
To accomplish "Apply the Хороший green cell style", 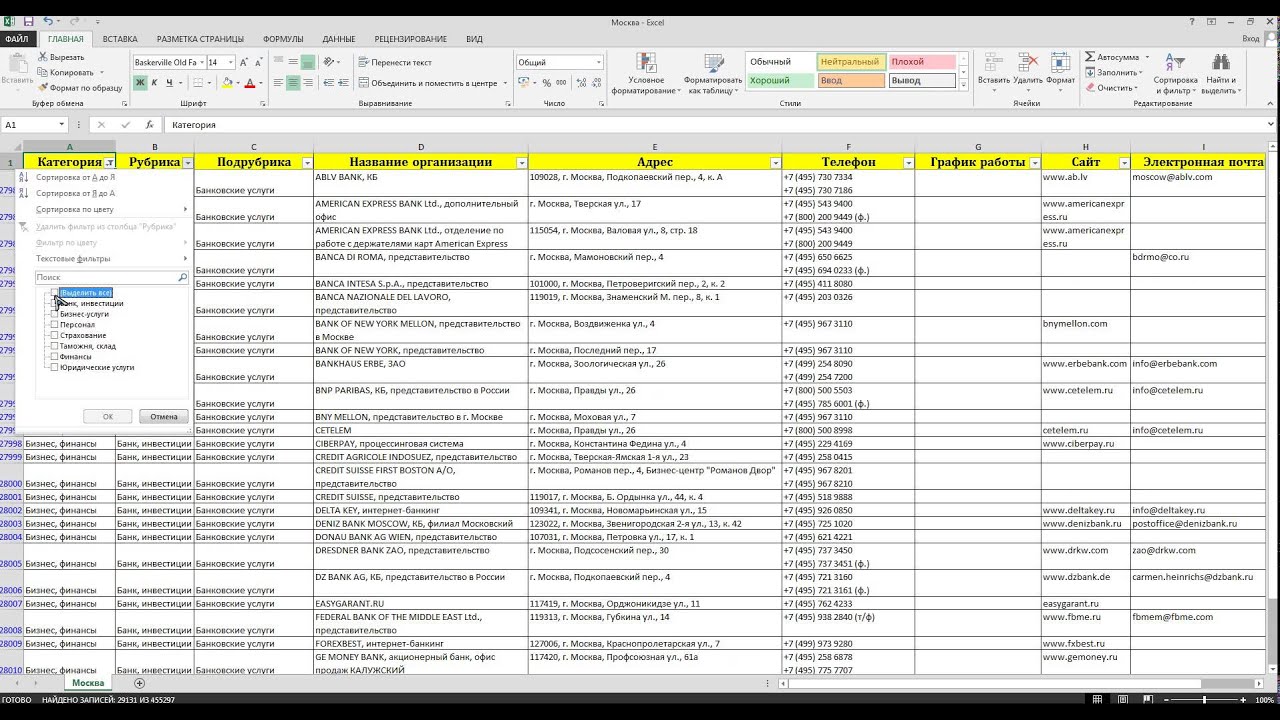I will click(x=780, y=81).
